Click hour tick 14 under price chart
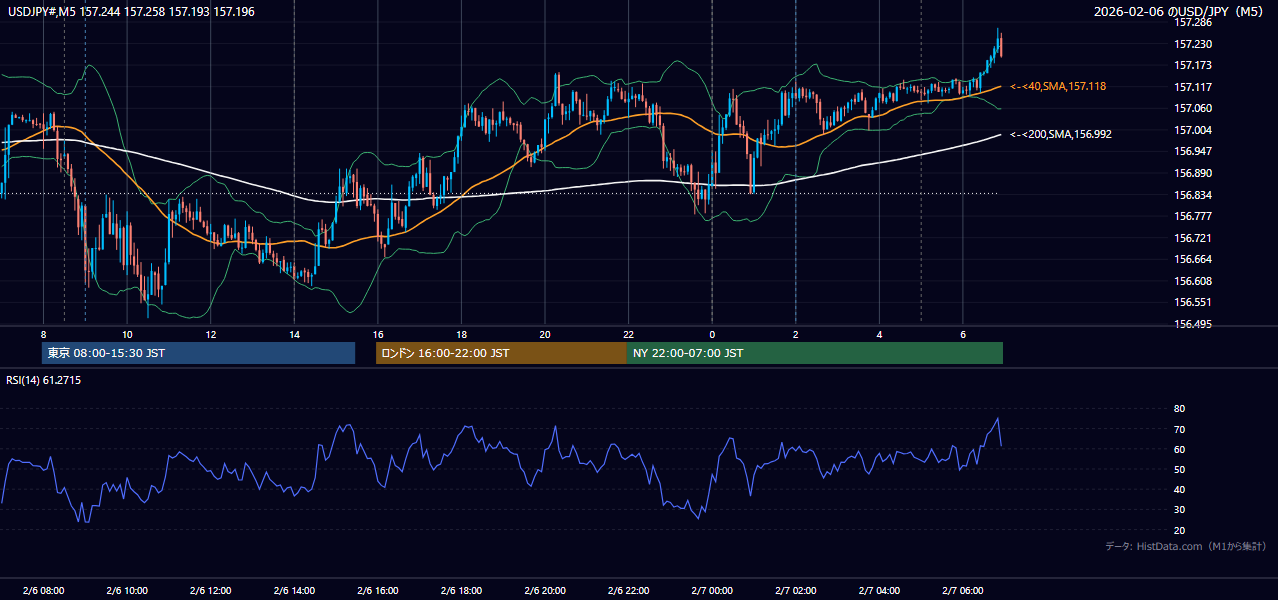This screenshot has width=1278, height=600. click(x=294, y=334)
